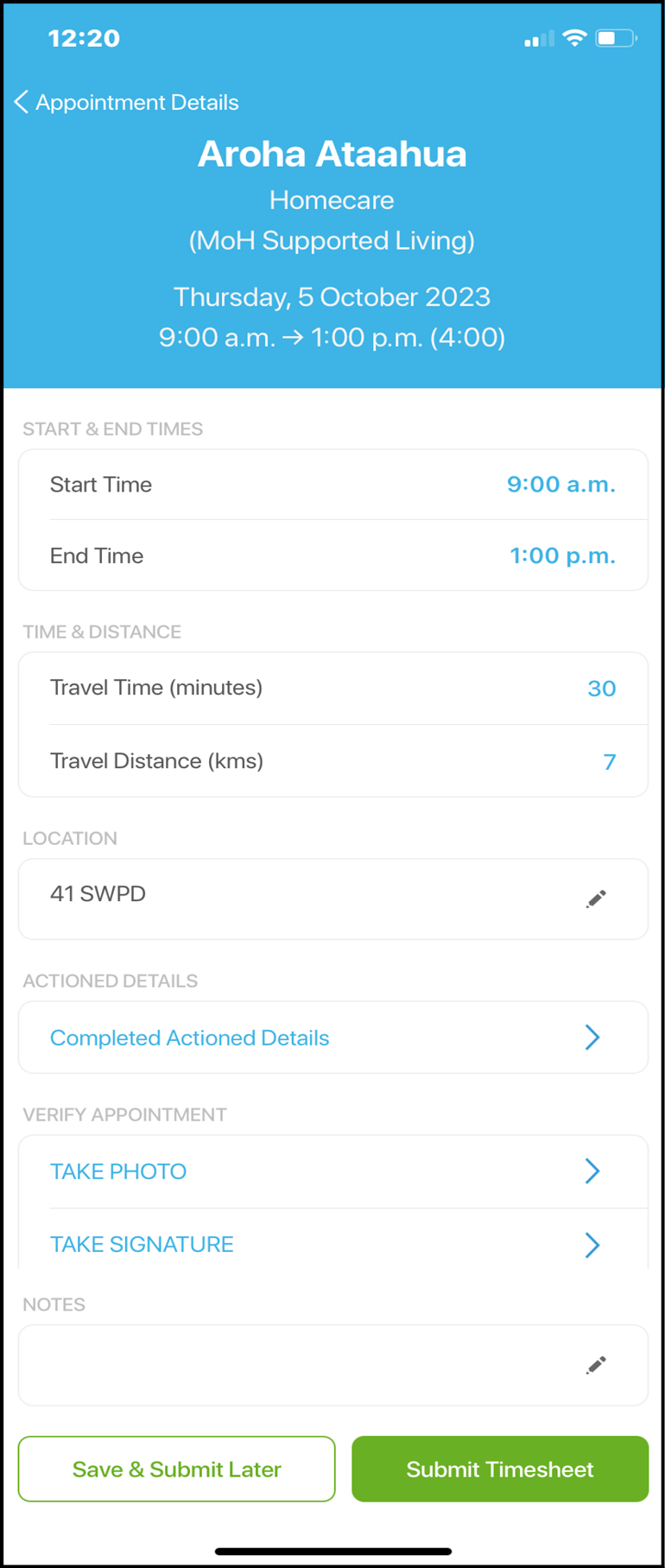
Task: Edit the travel time value 30
Action: 602,689
